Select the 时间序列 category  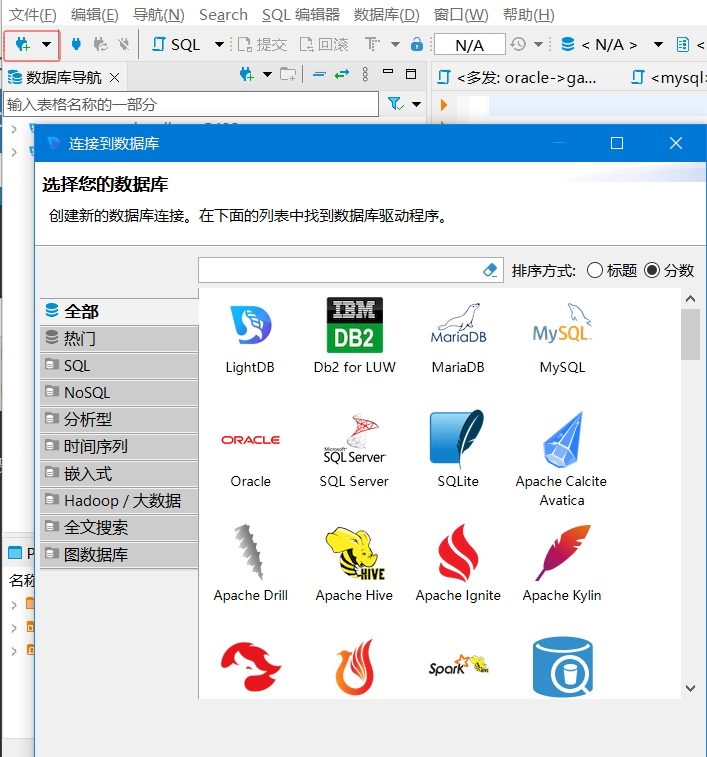(119, 447)
